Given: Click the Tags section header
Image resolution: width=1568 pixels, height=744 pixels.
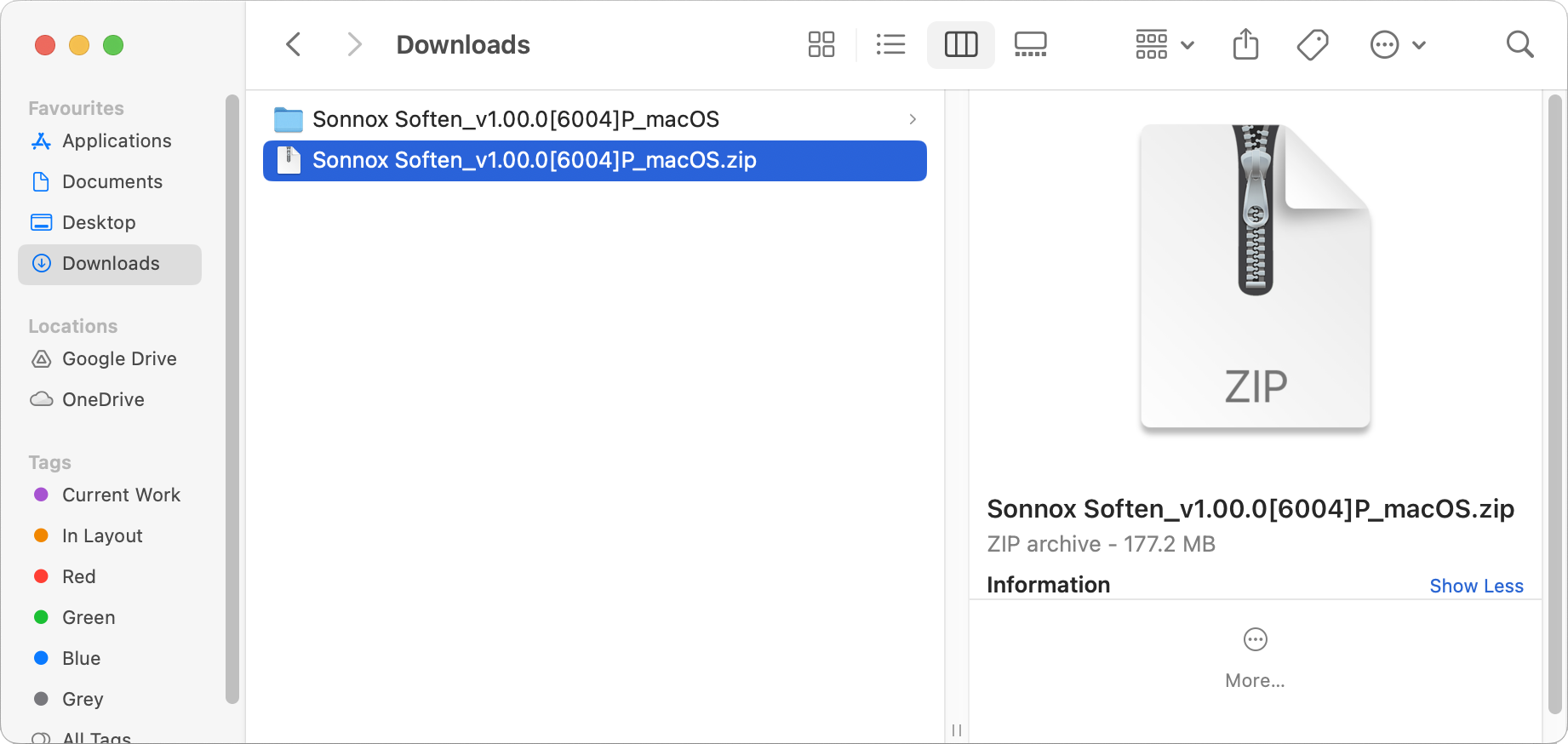Looking at the screenshot, I should coord(49,462).
